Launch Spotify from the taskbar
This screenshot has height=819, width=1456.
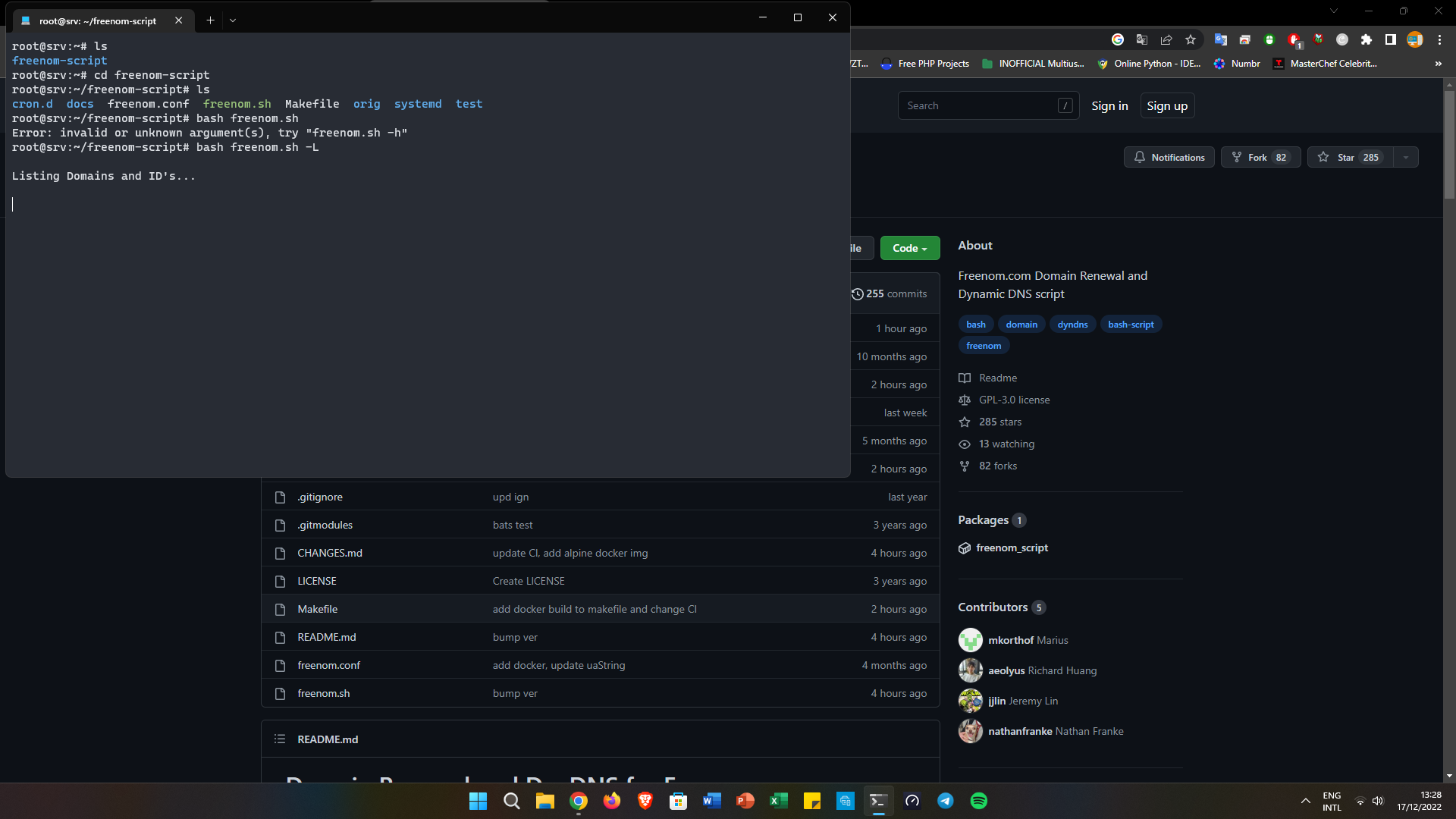979,801
